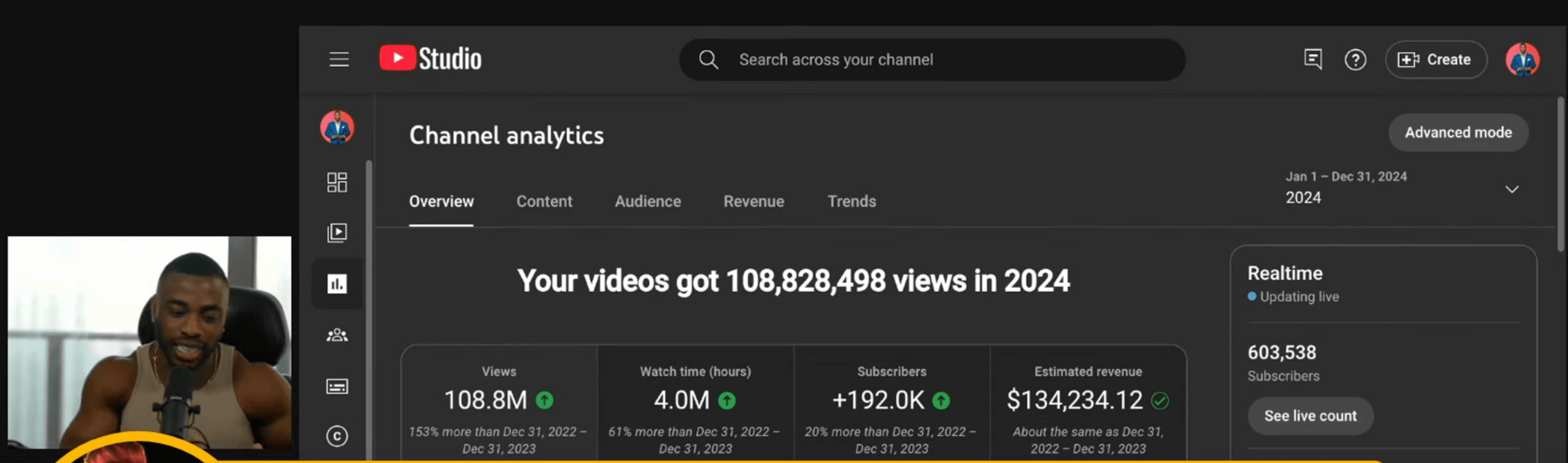Viewport: 1568px width, 463px height.
Task: Click the search magnifier icon
Action: click(x=708, y=60)
